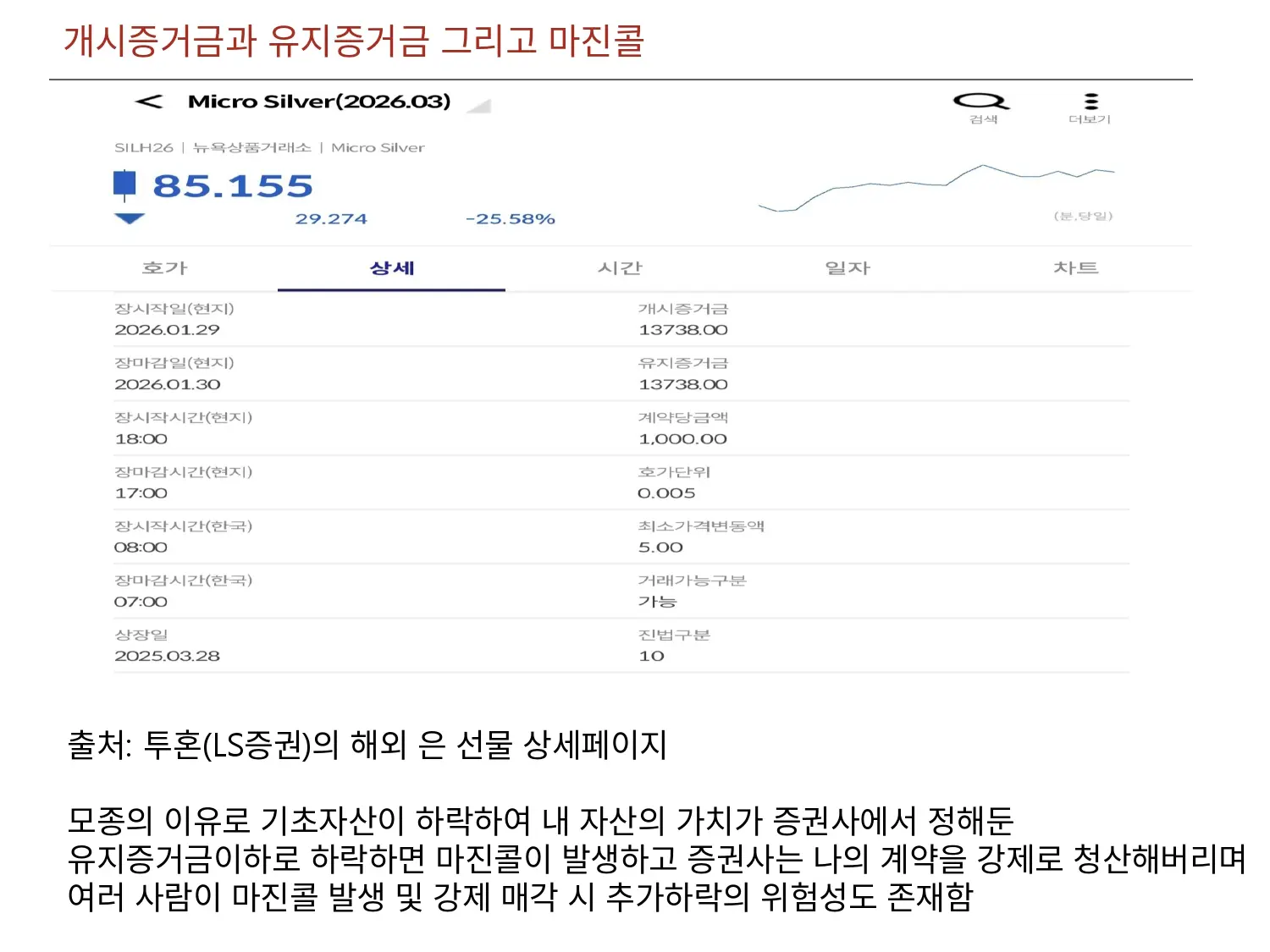Expand the Micro Silver(2026.03) contract selector triangle
Screen dimensions: 1270x952
pos(479,106)
